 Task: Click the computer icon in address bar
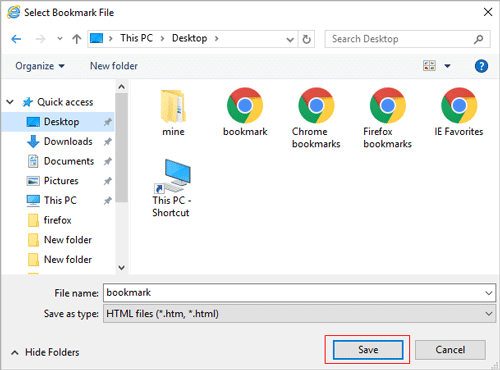coord(97,38)
